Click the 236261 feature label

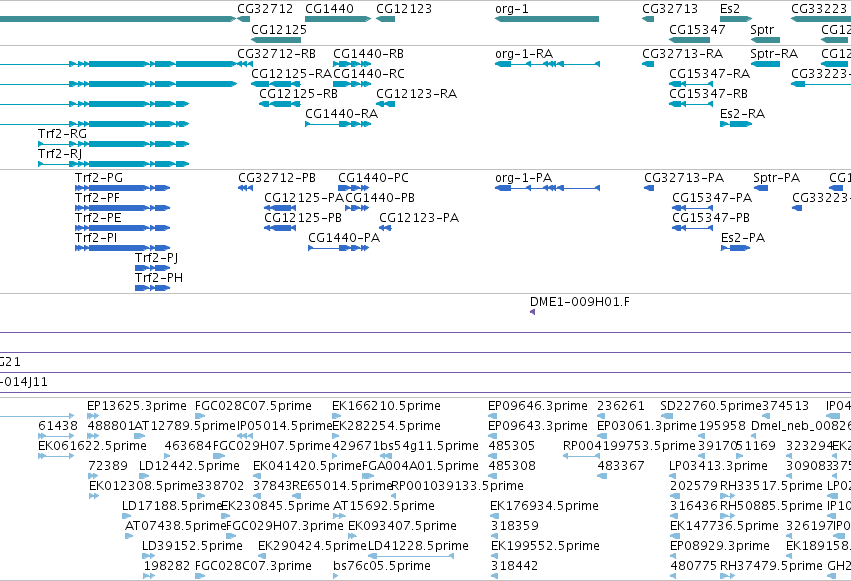(621, 406)
